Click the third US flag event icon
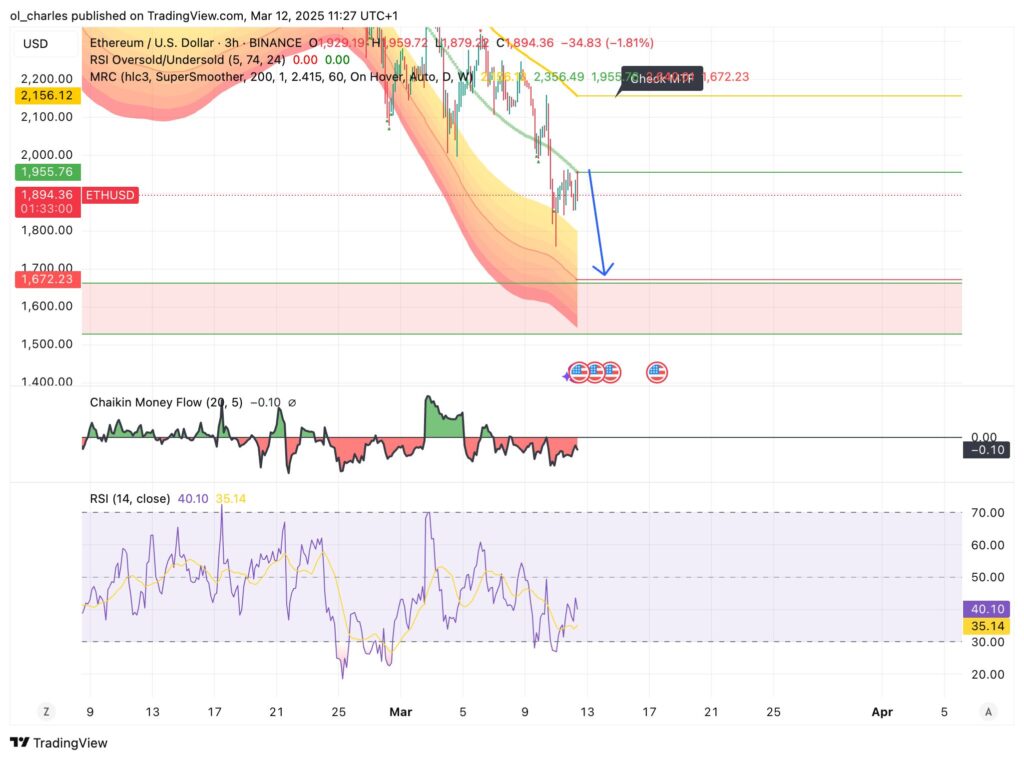Image resolution: width=1024 pixels, height=760 pixels. click(x=611, y=371)
